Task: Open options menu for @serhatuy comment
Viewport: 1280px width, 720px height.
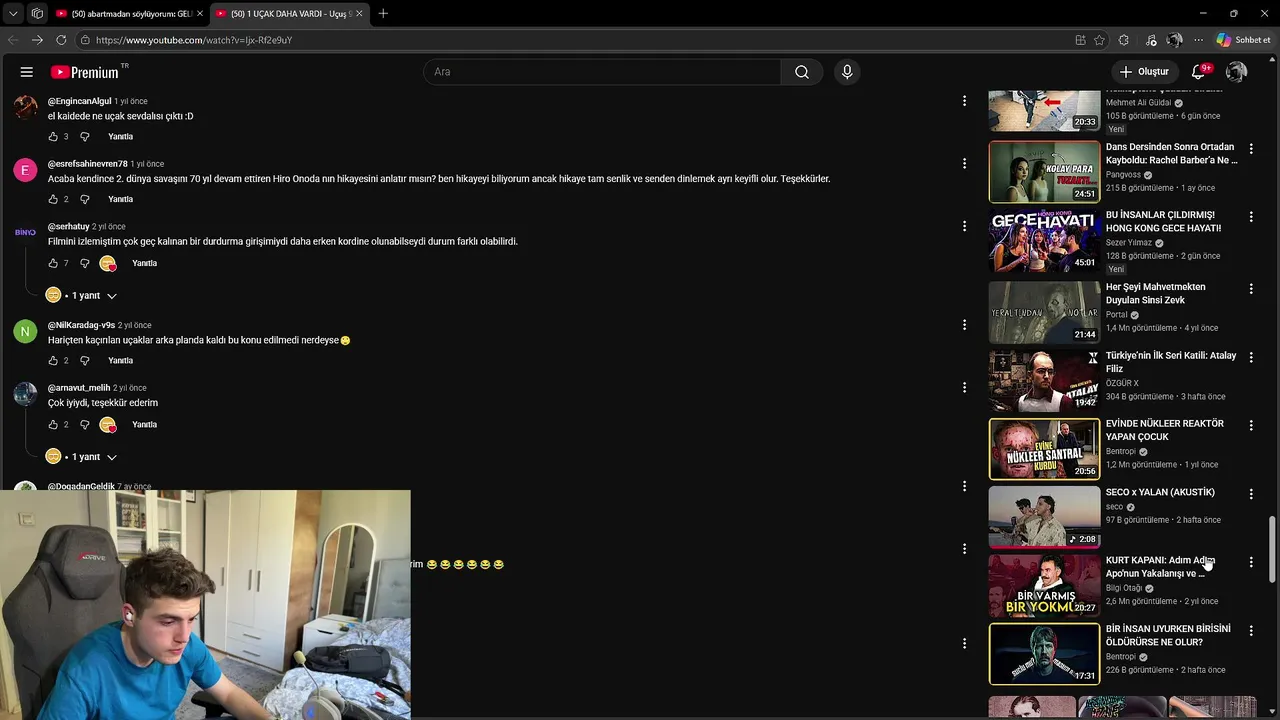Action: 964,226
